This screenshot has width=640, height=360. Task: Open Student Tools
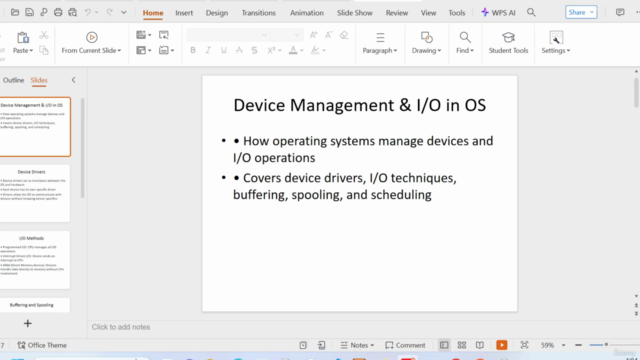click(508, 43)
